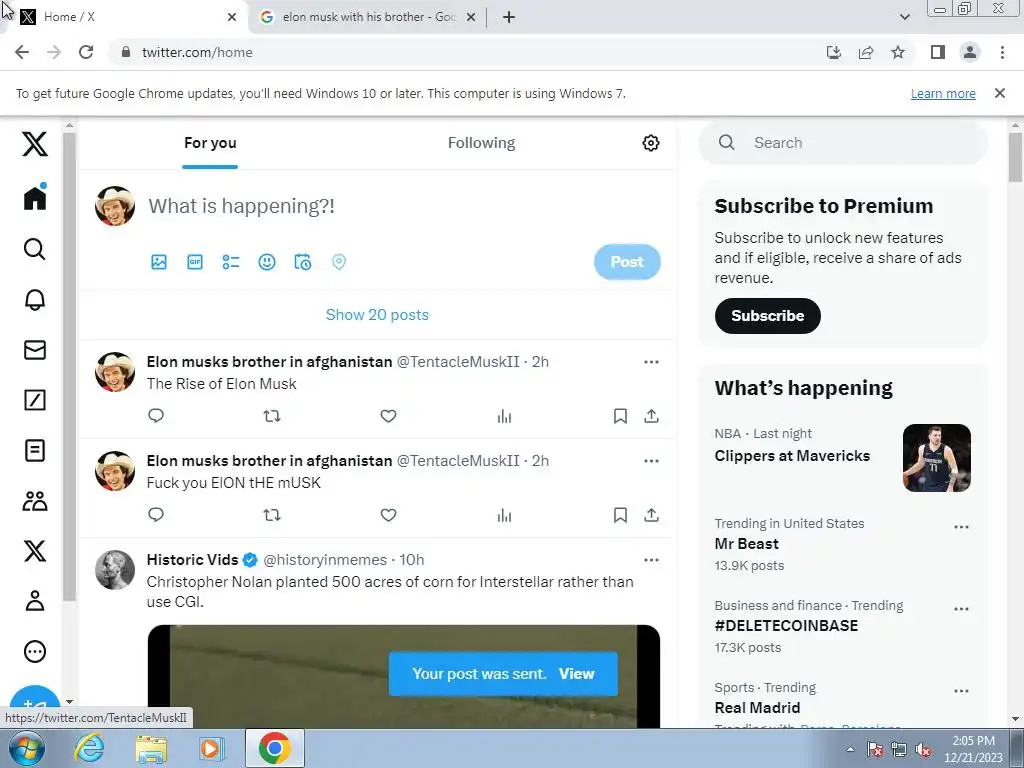Like the 'EION tHE mUSK' post
Image resolution: width=1024 pixels, height=768 pixels.
pos(388,515)
